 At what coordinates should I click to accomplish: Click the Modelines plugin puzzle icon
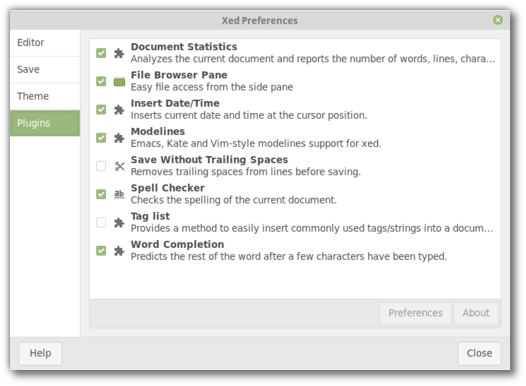pyautogui.click(x=119, y=138)
